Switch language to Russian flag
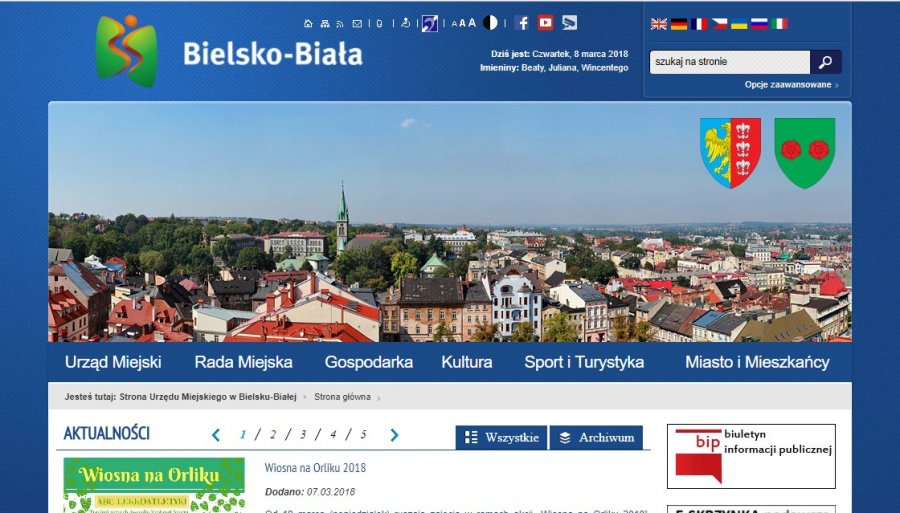This screenshot has width=900, height=513. tap(759, 24)
